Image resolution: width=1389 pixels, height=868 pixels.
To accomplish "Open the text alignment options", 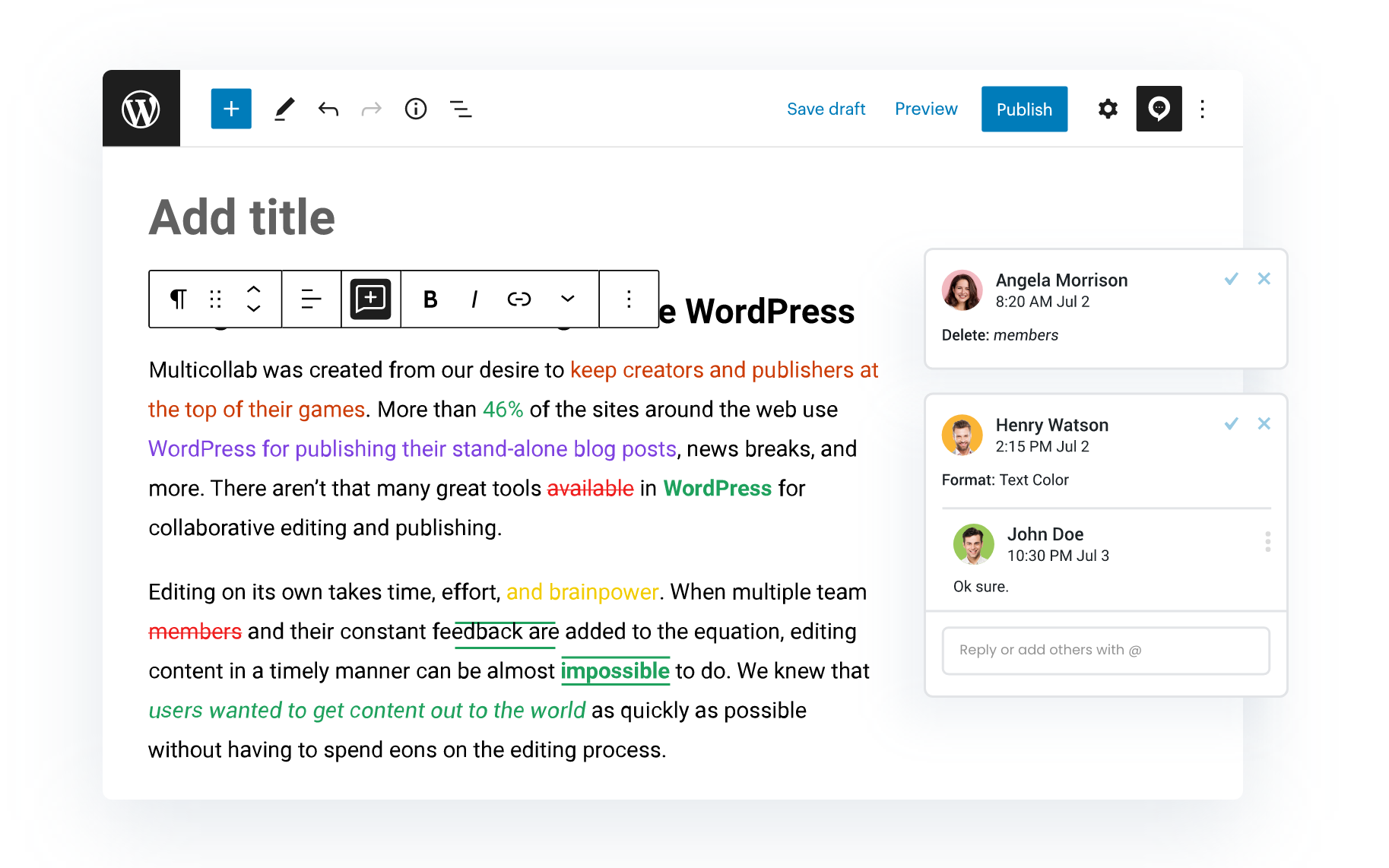I will [311, 299].
